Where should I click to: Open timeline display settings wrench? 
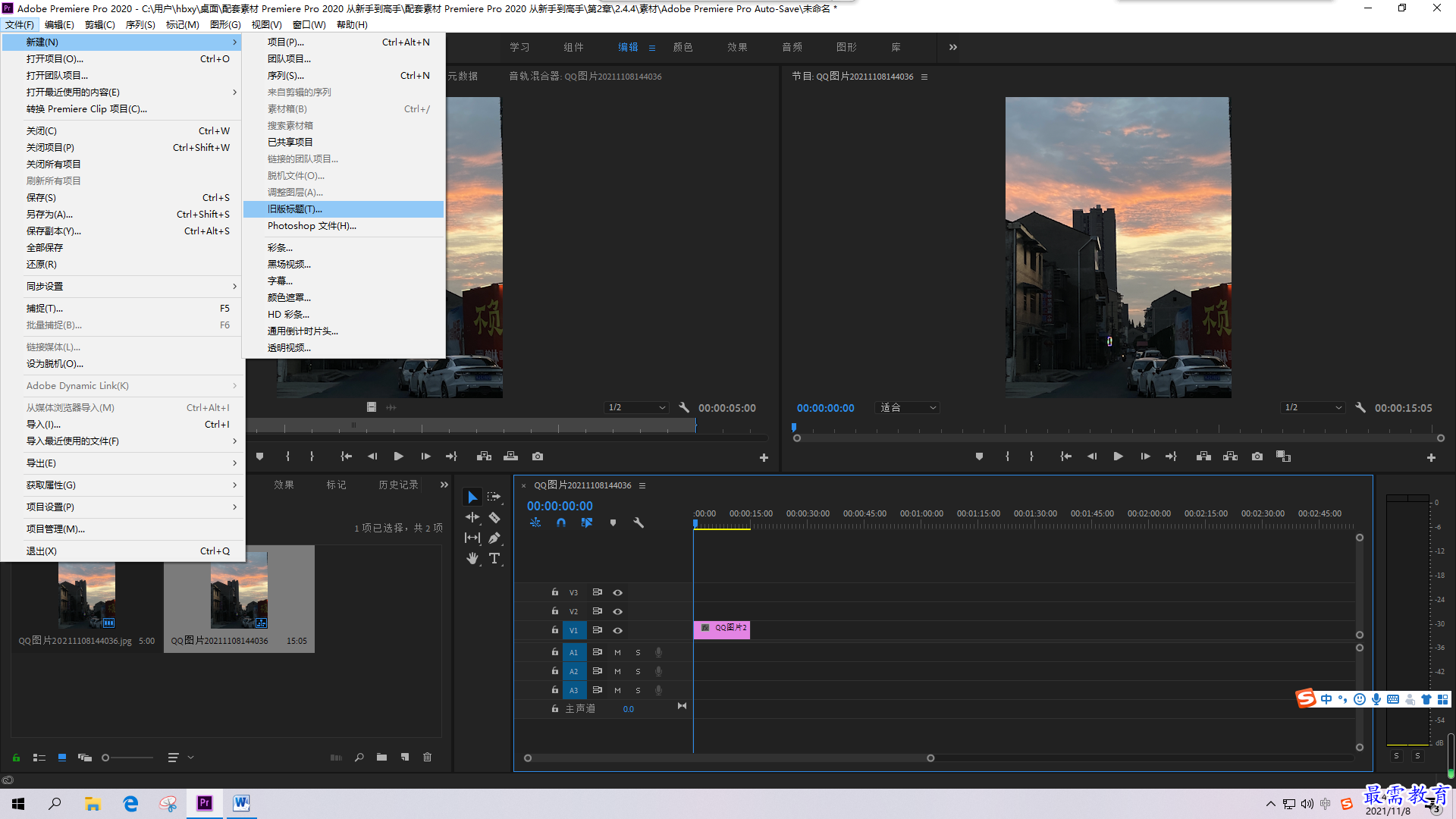pos(639,522)
